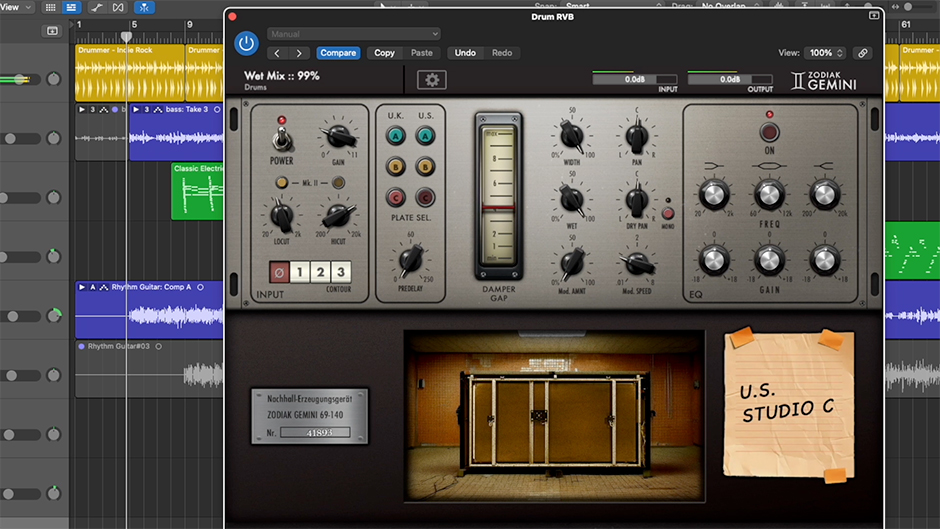Open the tracks area View menu
The width and height of the screenshot is (940, 529).
[16, 7]
